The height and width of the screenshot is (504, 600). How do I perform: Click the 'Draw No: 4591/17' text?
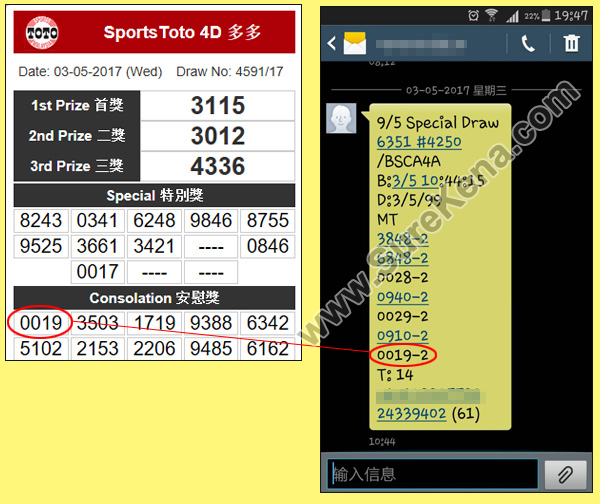tap(230, 72)
